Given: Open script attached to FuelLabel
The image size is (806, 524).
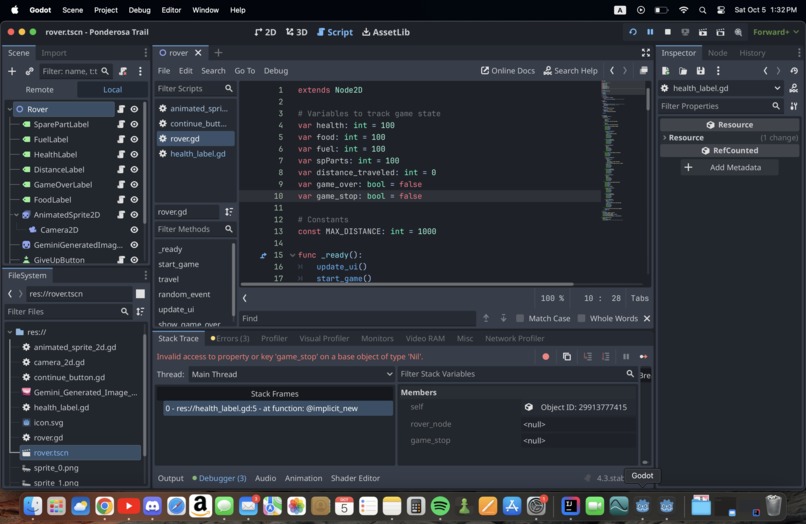Looking at the screenshot, I should point(121,139).
